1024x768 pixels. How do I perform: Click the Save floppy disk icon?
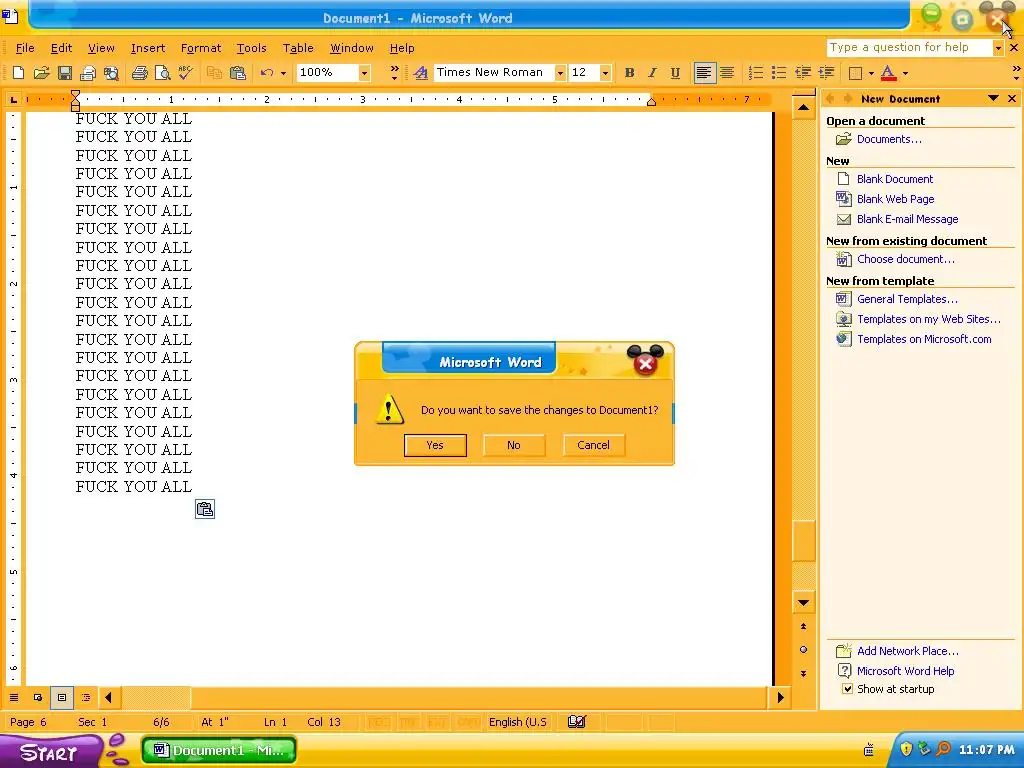(65, 72)
